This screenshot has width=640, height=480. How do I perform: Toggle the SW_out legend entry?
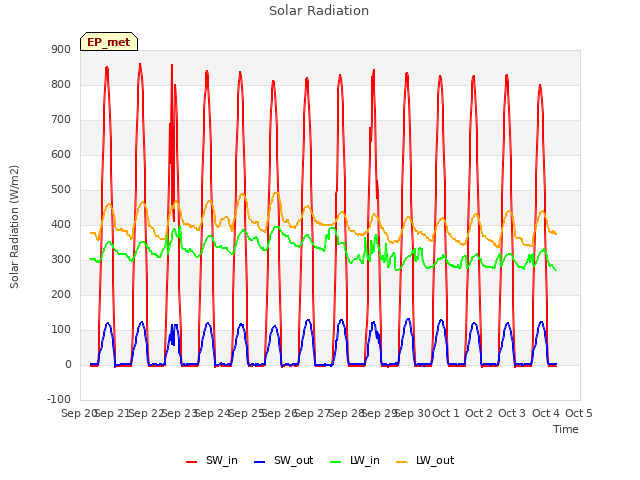pos(283,460)
